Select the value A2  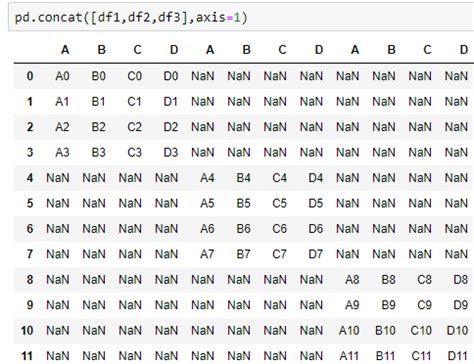coord(62,127)
